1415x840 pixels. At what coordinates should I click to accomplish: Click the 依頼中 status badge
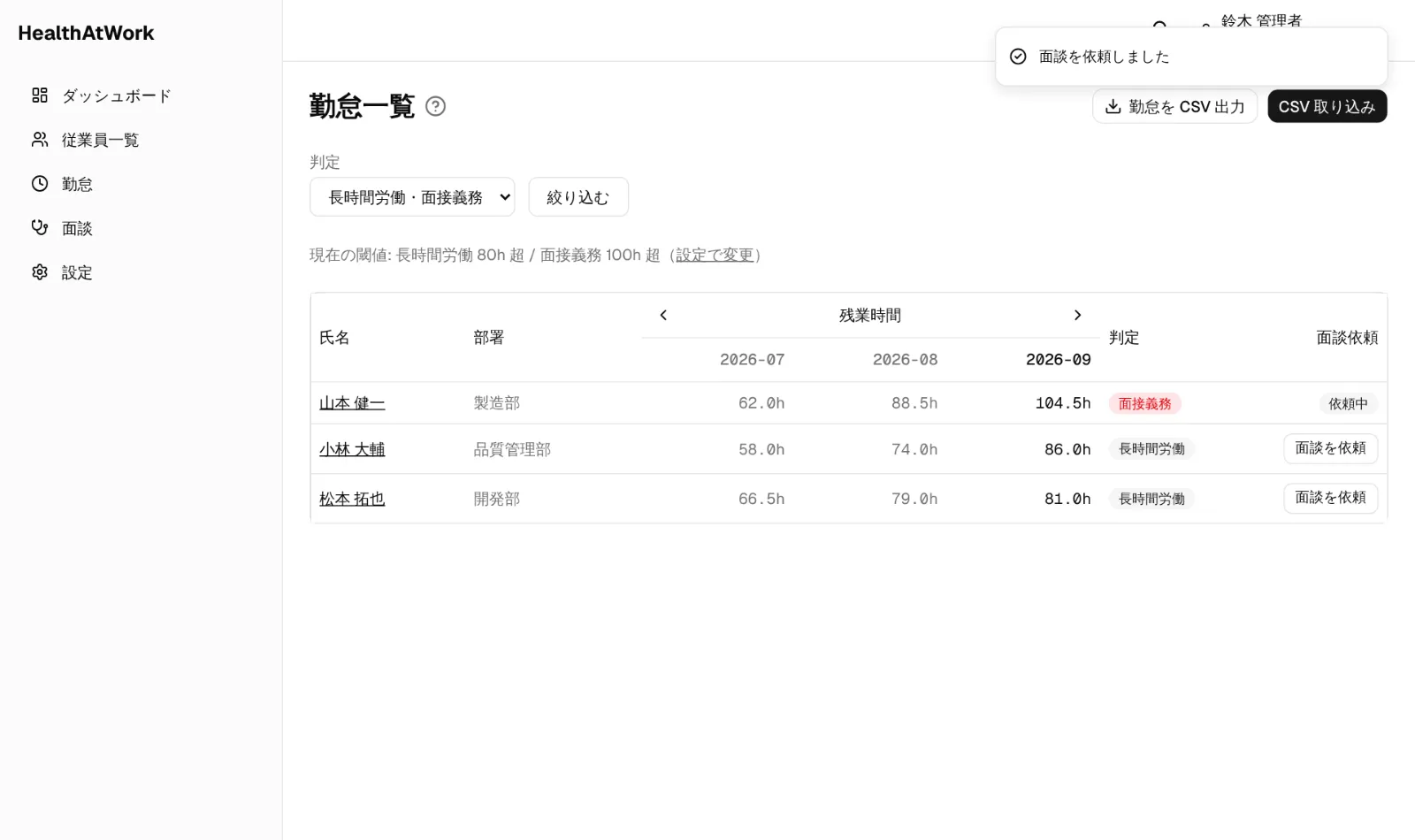pyautogui.click(x=1348, y=403)
